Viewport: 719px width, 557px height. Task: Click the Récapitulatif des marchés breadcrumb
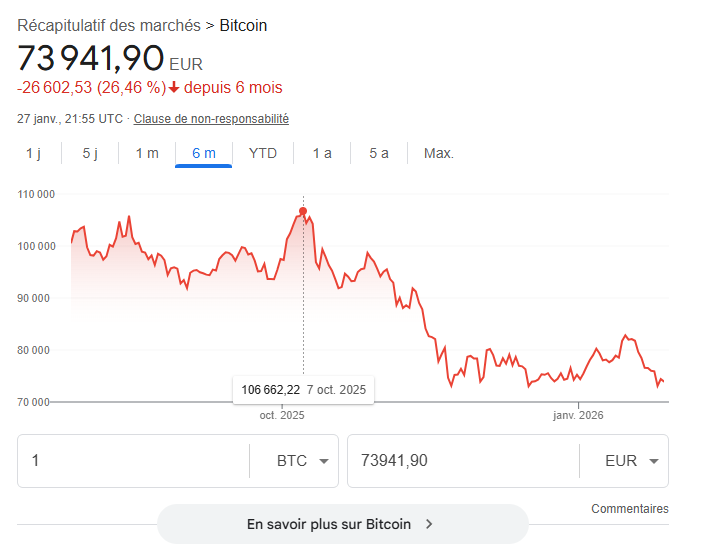point(109,25)
